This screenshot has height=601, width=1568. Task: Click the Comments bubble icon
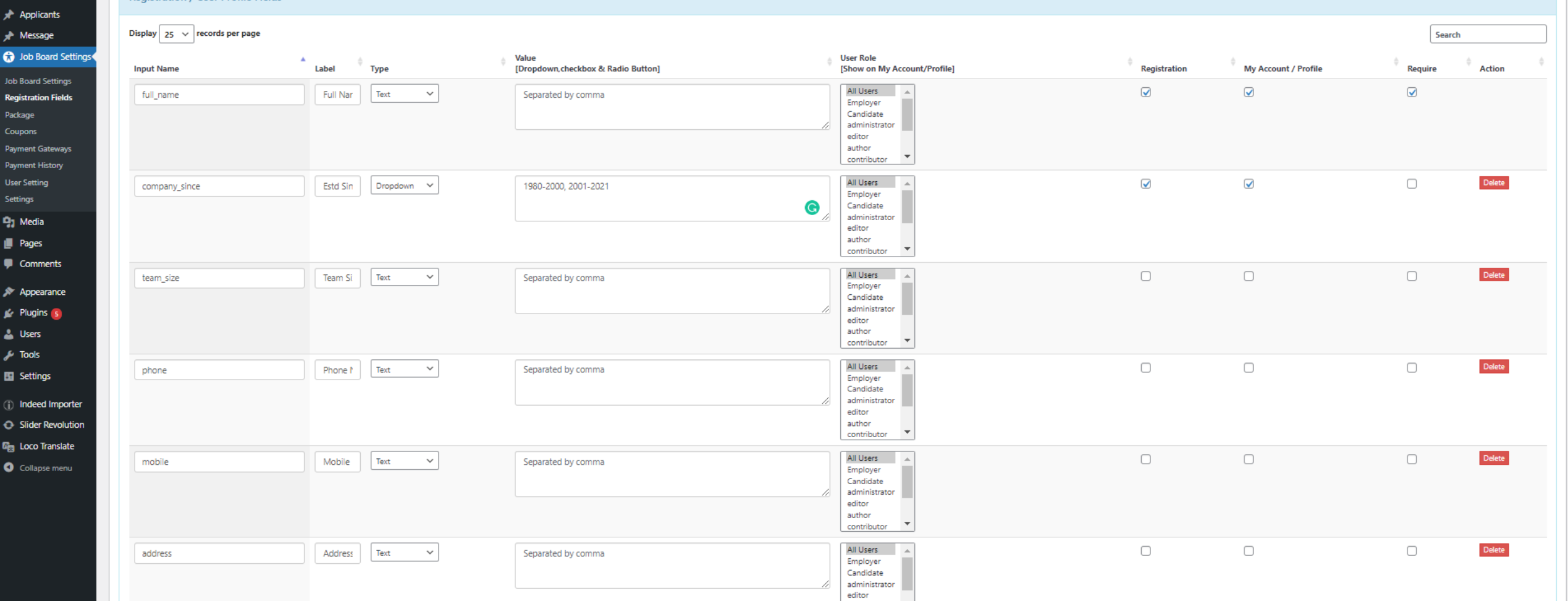pyautogui.click(x=9, y=263)
